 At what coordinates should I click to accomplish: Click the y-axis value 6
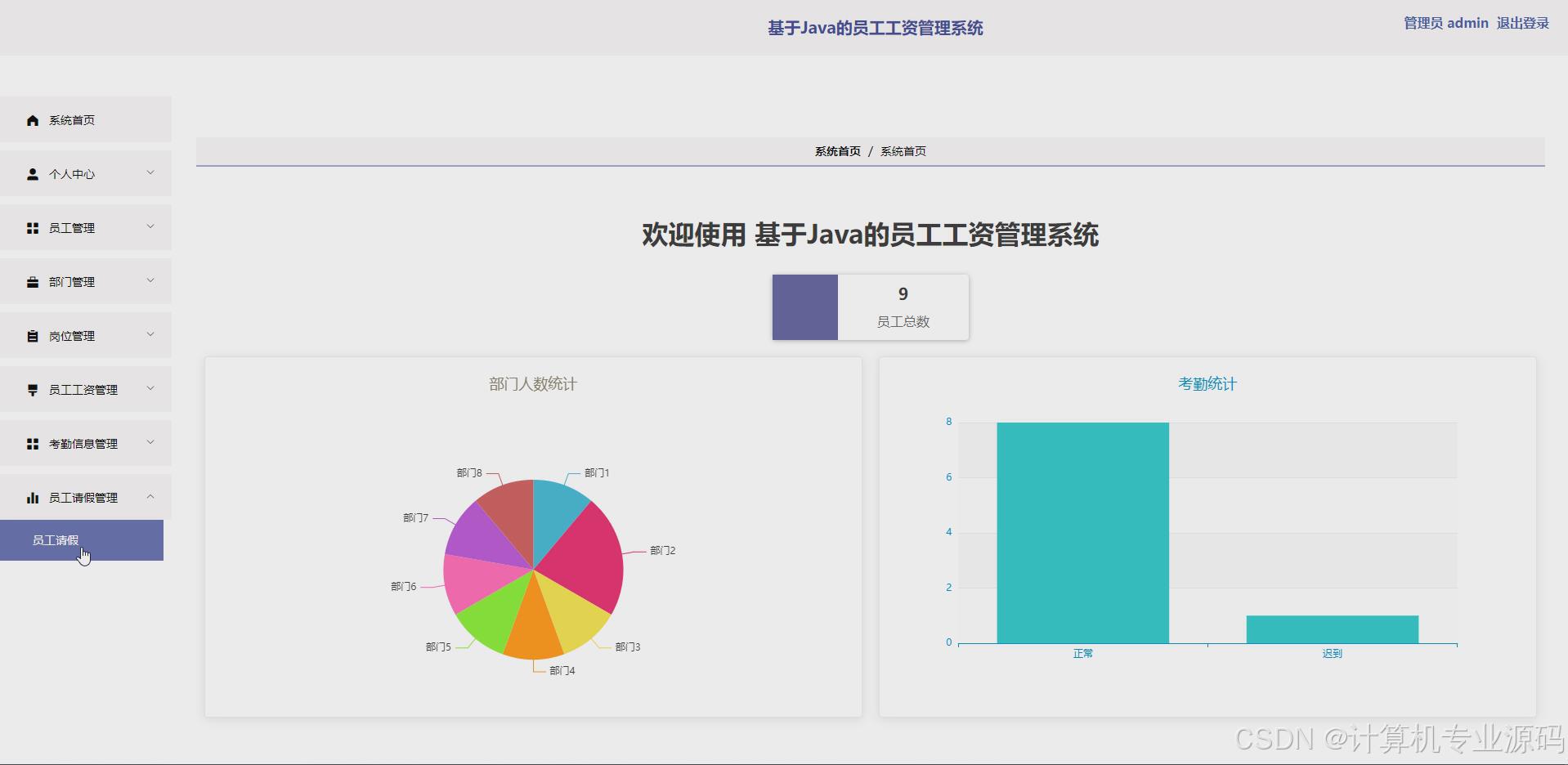[x=949, y=477]
